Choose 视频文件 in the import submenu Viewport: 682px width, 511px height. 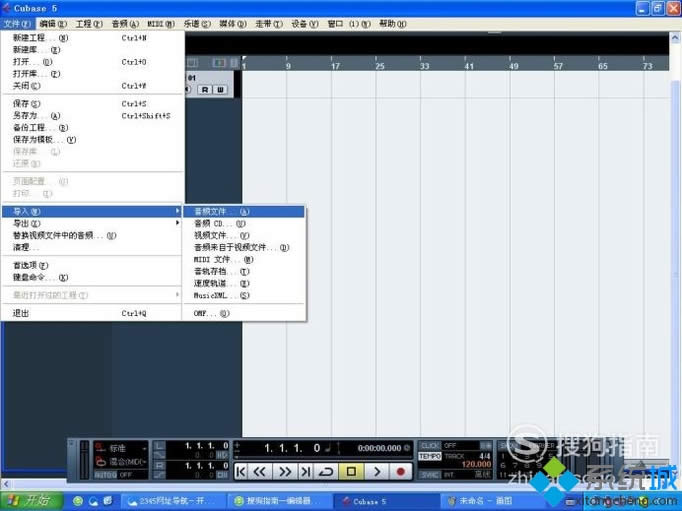pos(244,235)
